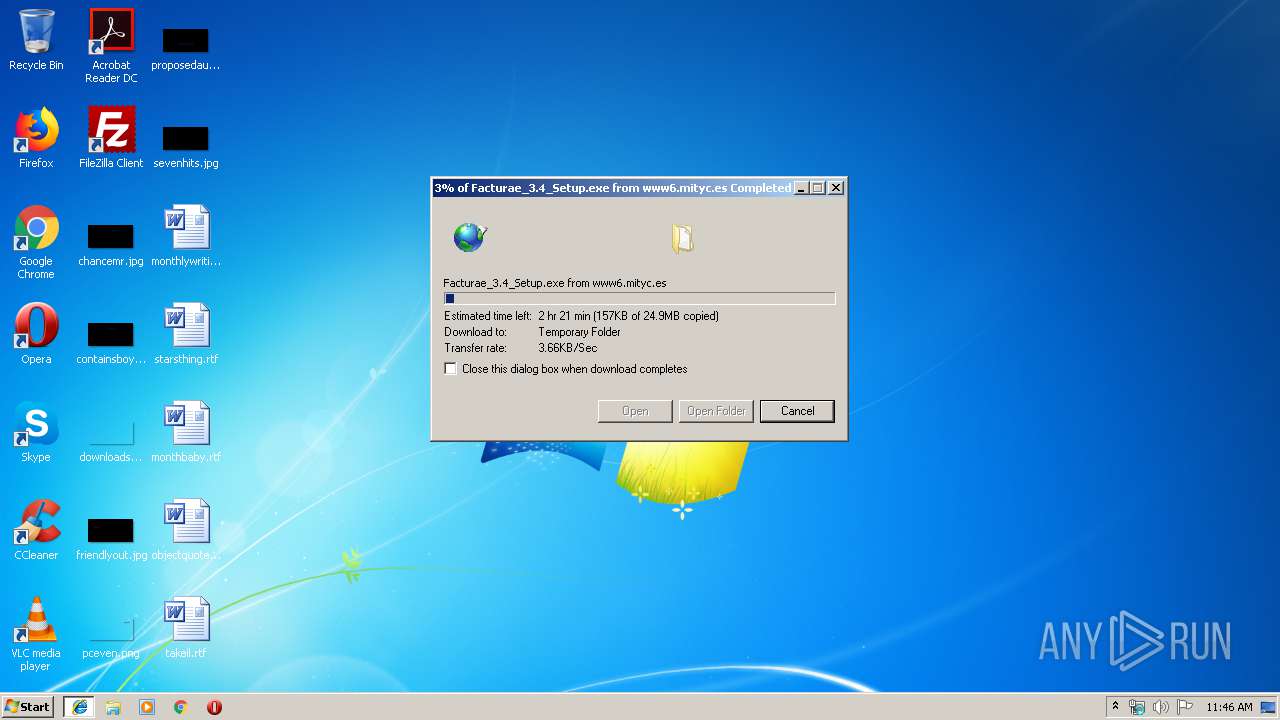Open Google Chrome desktop shortcut
Screen dimensions: 1280x720
[36, 243]
